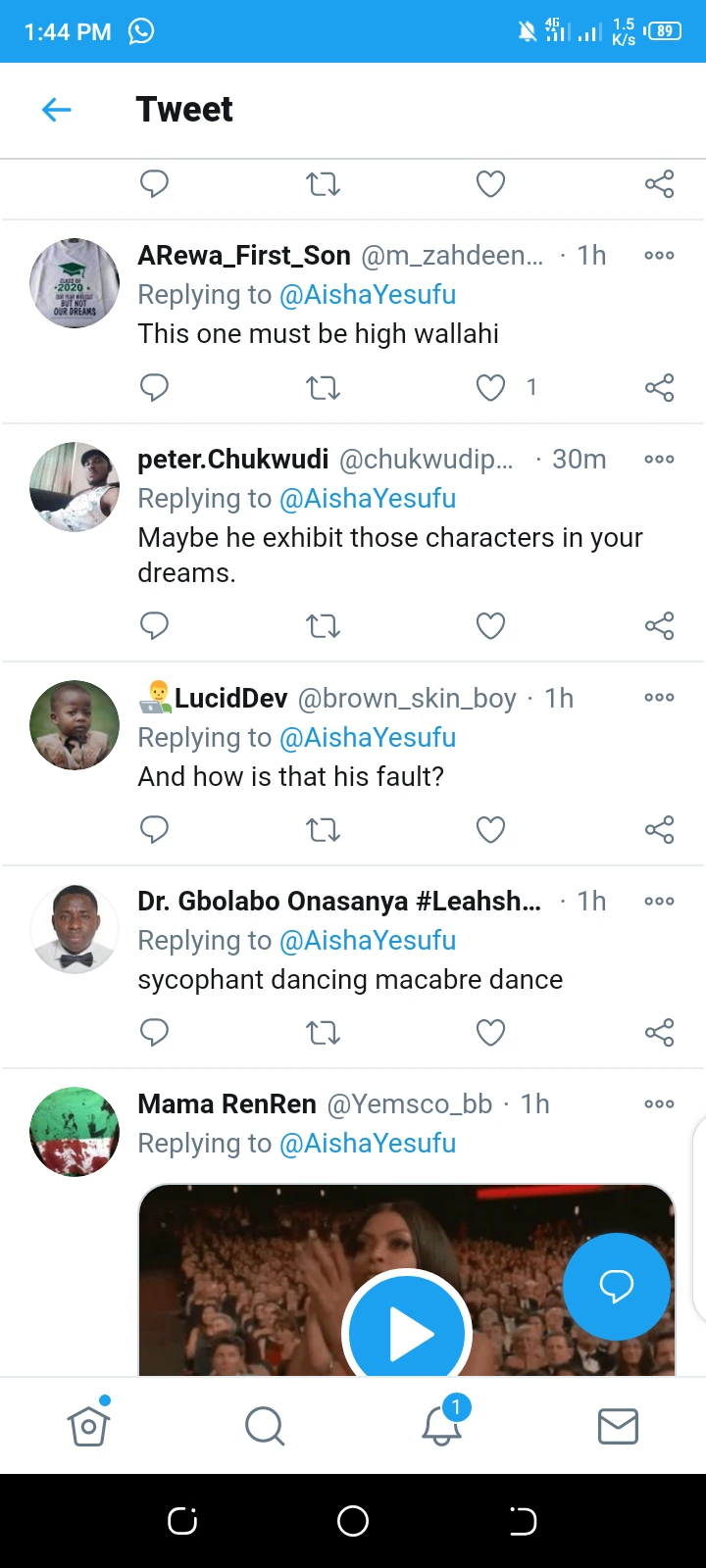The height and width of the screenshot is (1568, 706).
Task: Expand overflow menu on Mama RenRen's tweet
Action: pyautogui.click(x=659, y=1104)
